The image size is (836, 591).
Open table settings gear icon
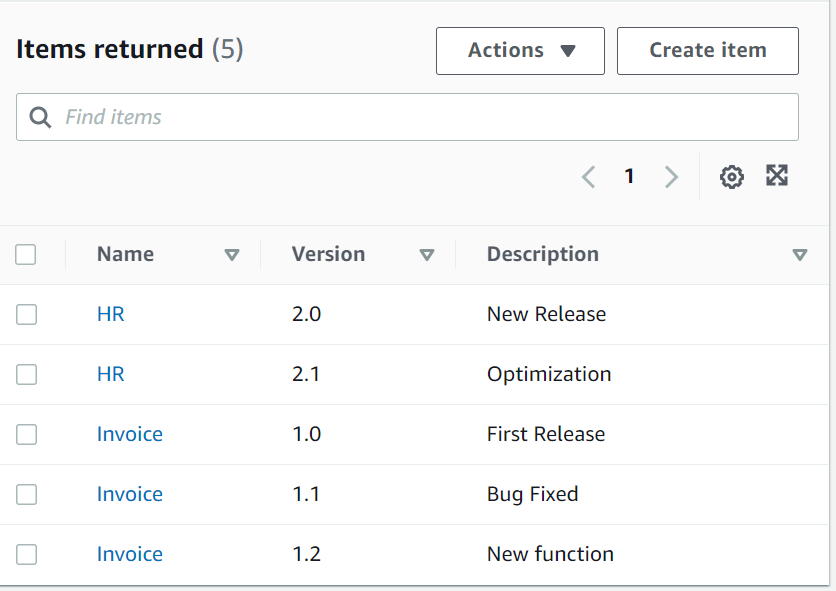tap(732, 177)
